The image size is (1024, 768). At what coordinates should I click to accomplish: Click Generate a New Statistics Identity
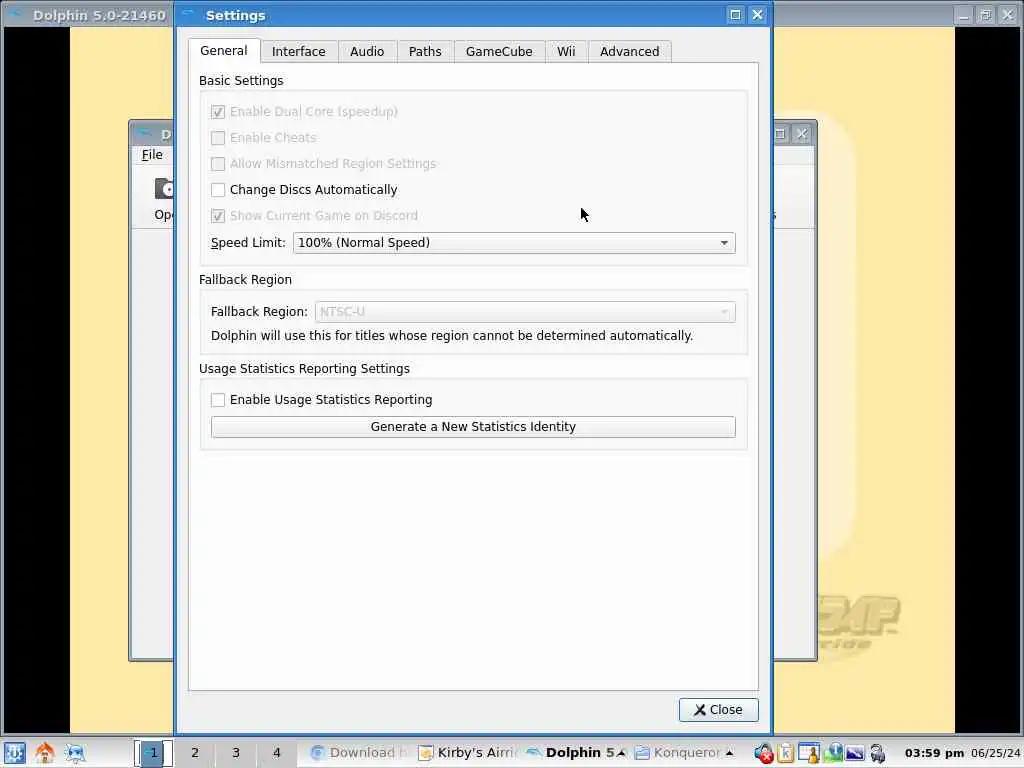(473, 427)
